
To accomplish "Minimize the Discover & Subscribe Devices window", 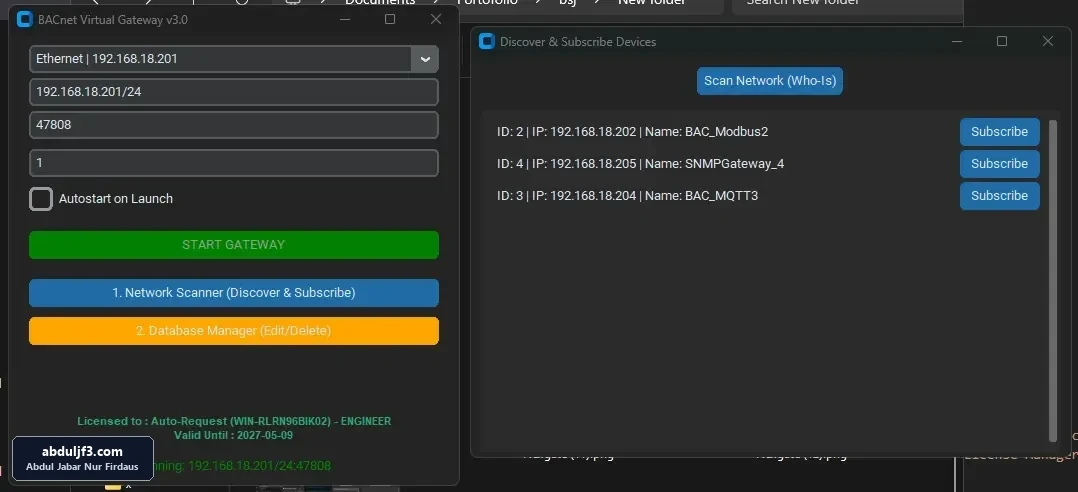I will point(957,41).
